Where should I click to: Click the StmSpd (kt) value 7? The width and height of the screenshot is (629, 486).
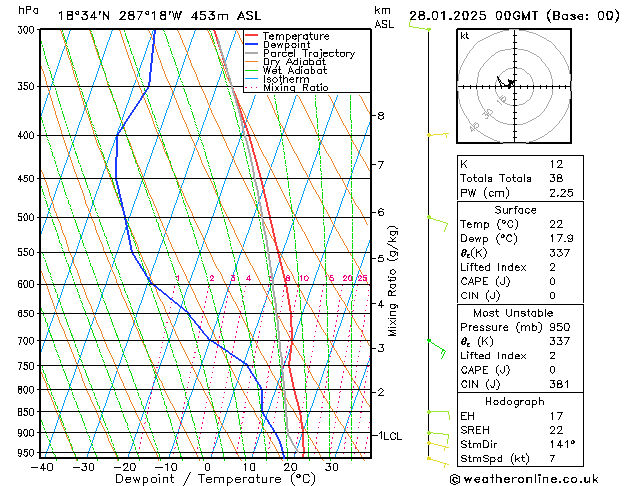tap(553, 458)
